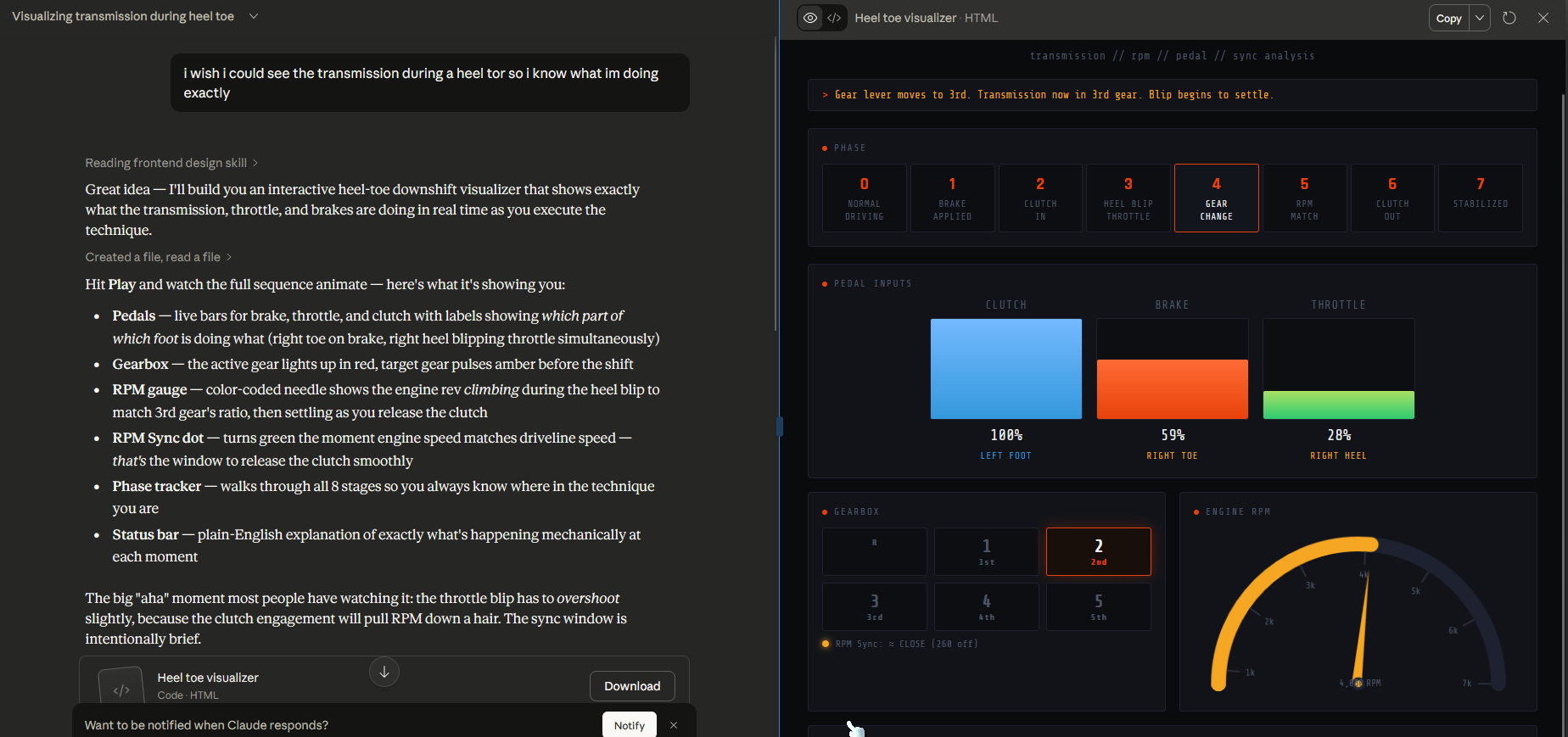Switch to artifact code view
The width and height of the screenshot is (1568, 737).
[x=834, y=18]
